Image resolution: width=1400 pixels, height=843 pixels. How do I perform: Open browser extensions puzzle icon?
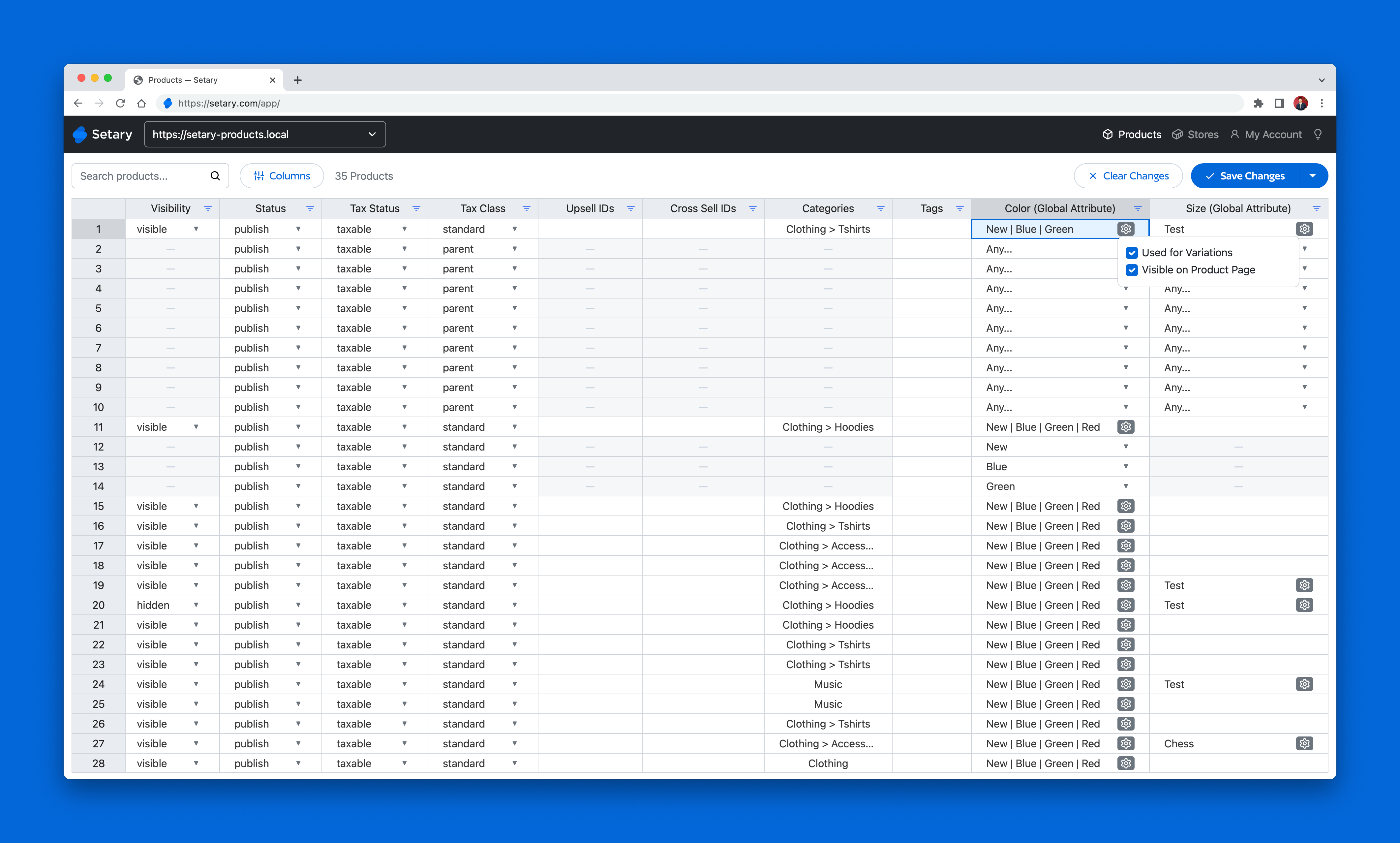(1259, 103)
